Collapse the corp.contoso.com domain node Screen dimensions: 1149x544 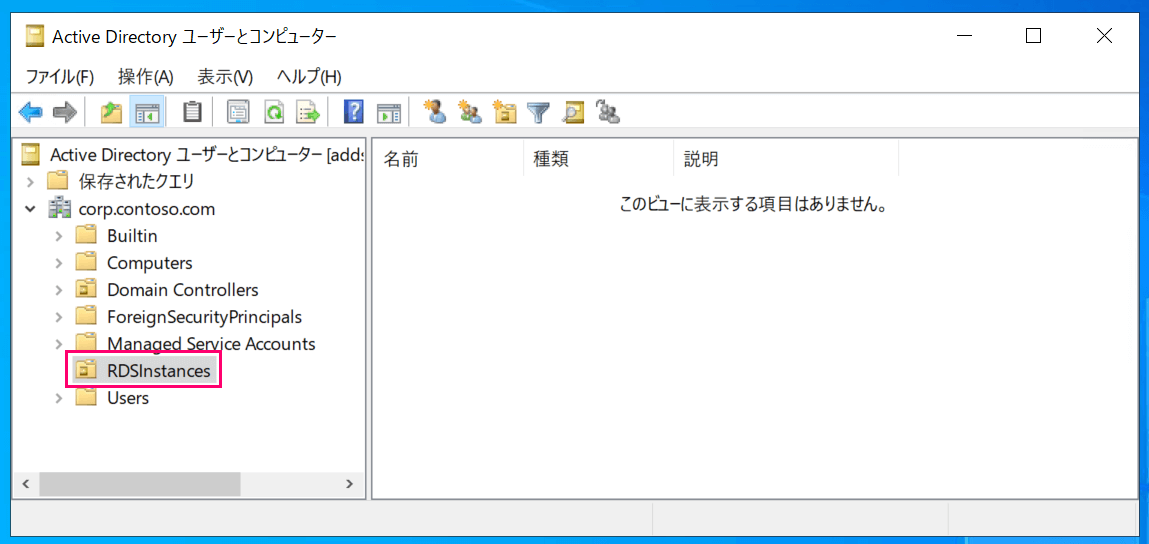click(30, 209)
